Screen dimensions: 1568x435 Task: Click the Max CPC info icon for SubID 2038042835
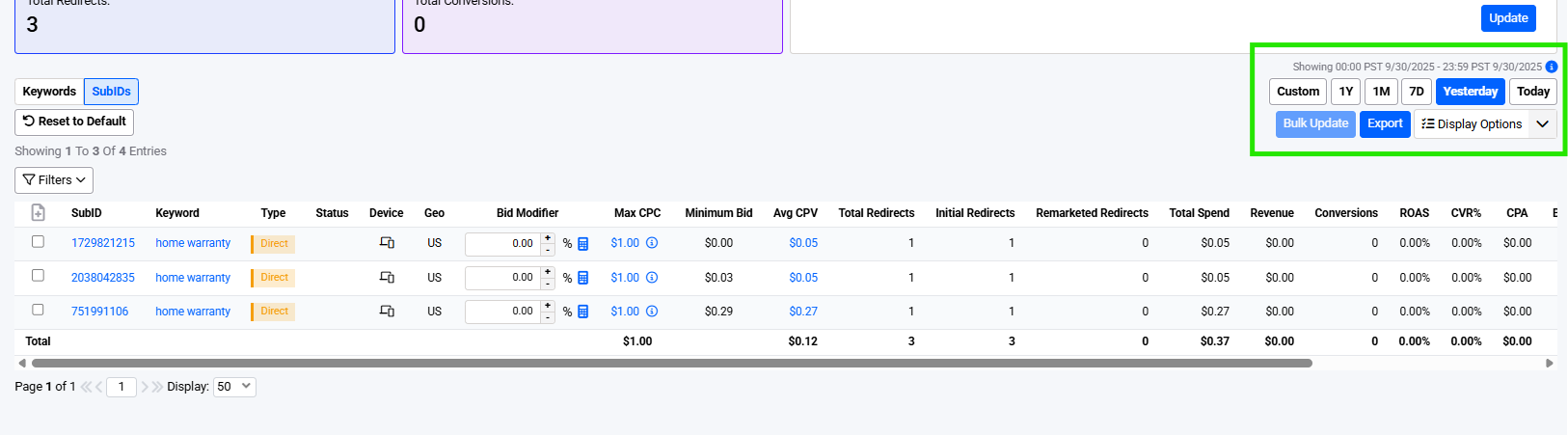(x=652, y=278)
